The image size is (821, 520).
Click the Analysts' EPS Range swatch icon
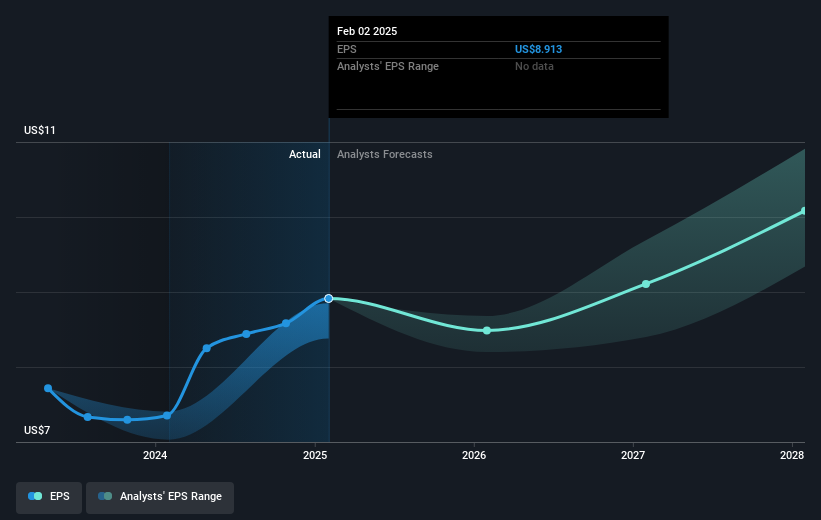point(105,496)
